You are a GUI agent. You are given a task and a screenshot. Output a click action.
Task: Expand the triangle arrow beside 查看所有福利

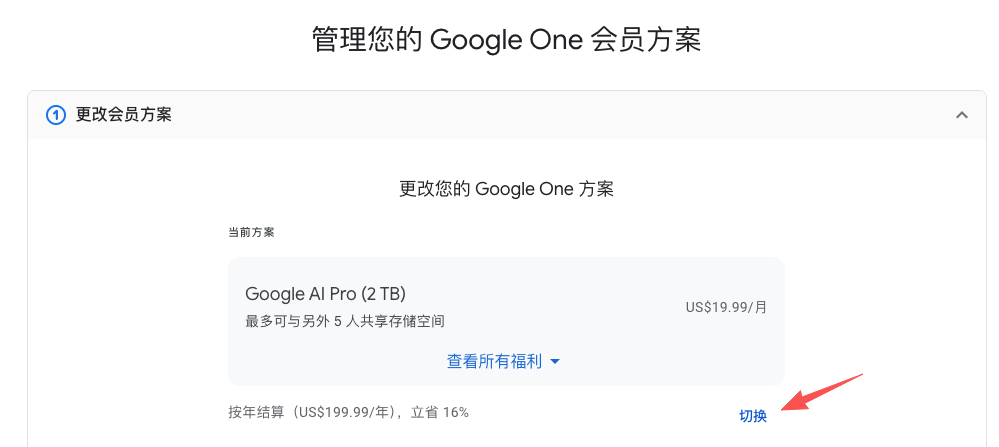[x=554, y=362]
